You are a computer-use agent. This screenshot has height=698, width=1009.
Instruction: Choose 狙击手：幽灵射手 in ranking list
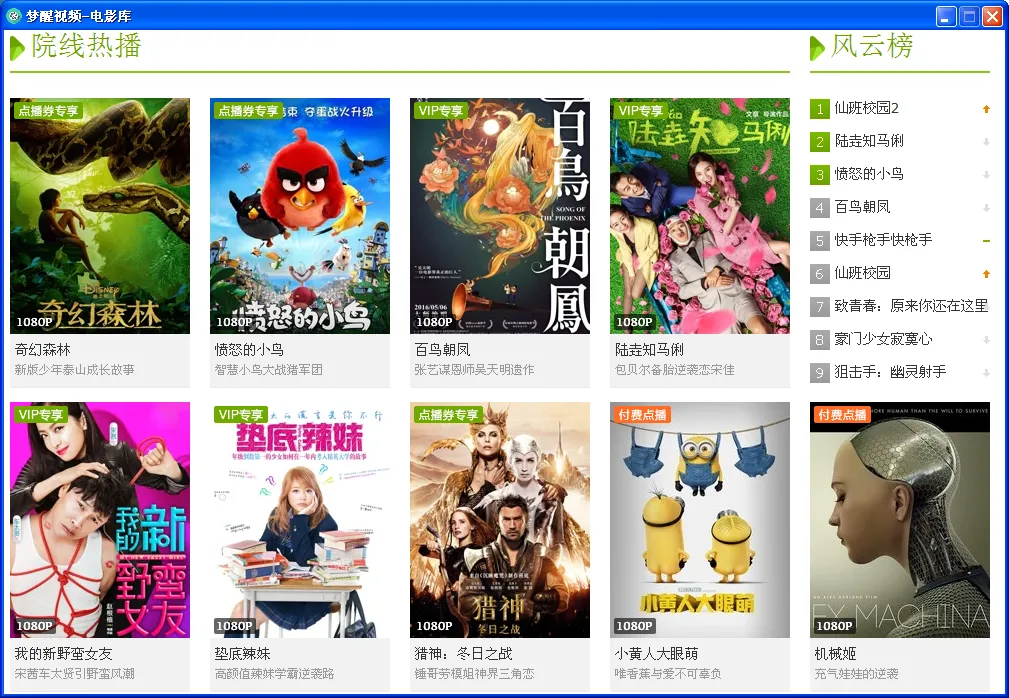[x=890, y=372]
